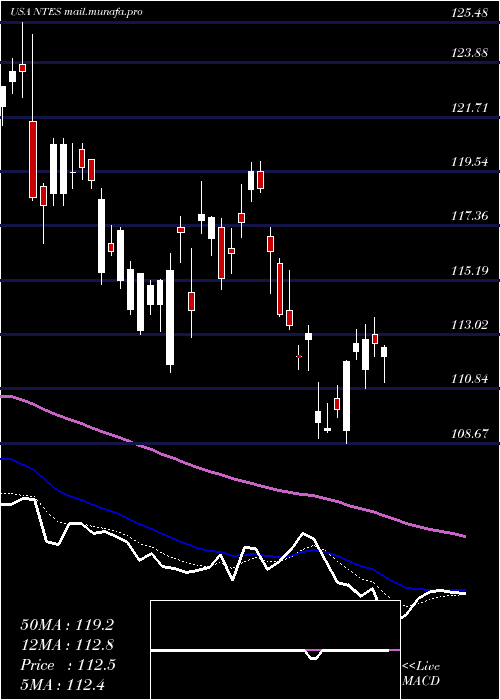Select the 117.36 price level label

(469, 216)
